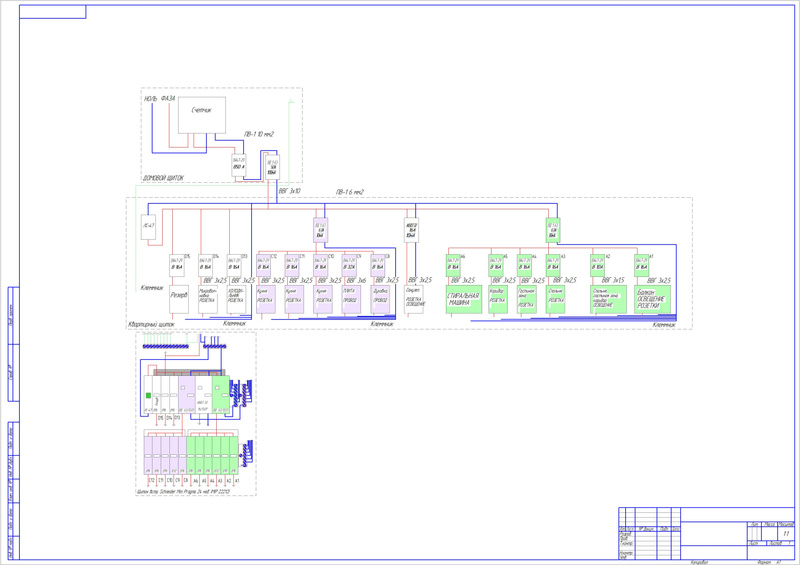Select the ПВ-1 10 мм2 annotation
This screenshot has width=800, height=565.
point(259,134)
